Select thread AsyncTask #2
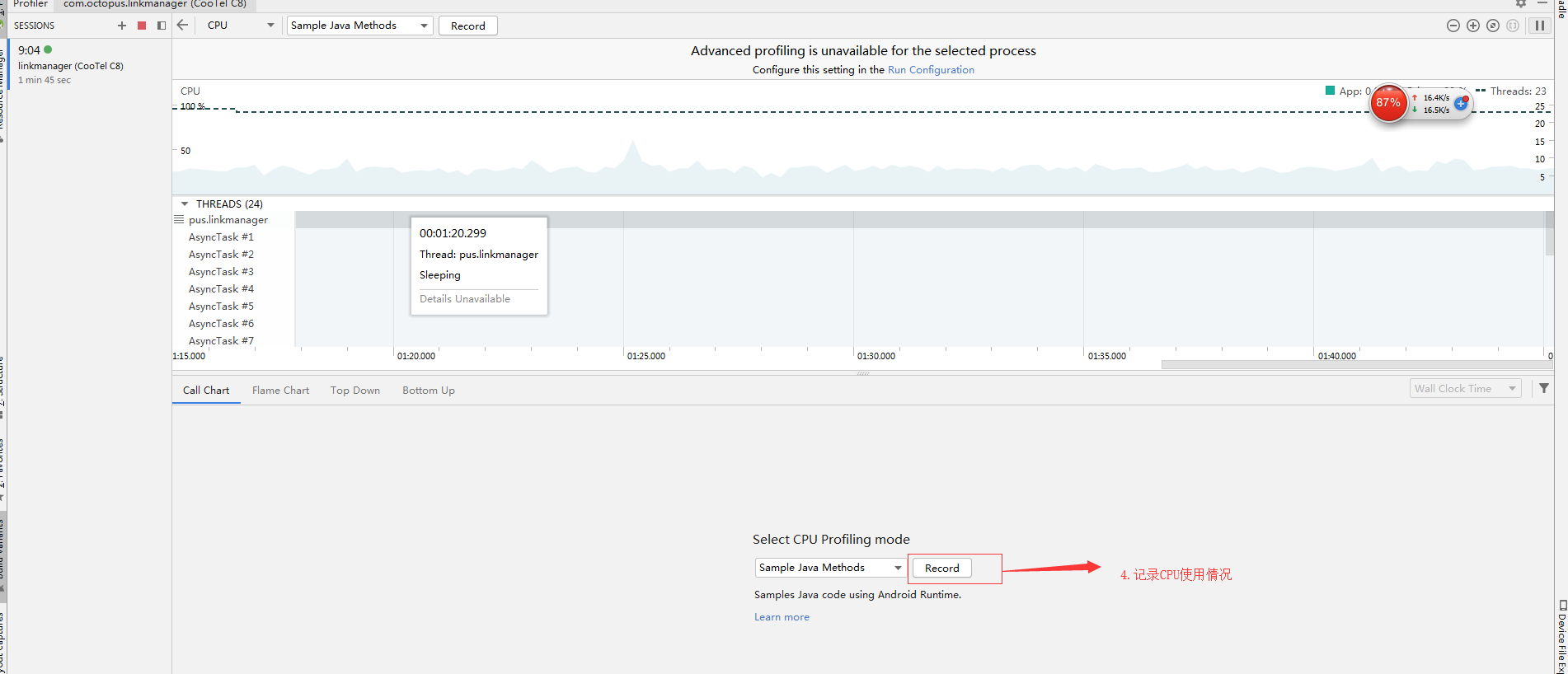Screen dimensions: 1568x674 click(x=221, y=255)
